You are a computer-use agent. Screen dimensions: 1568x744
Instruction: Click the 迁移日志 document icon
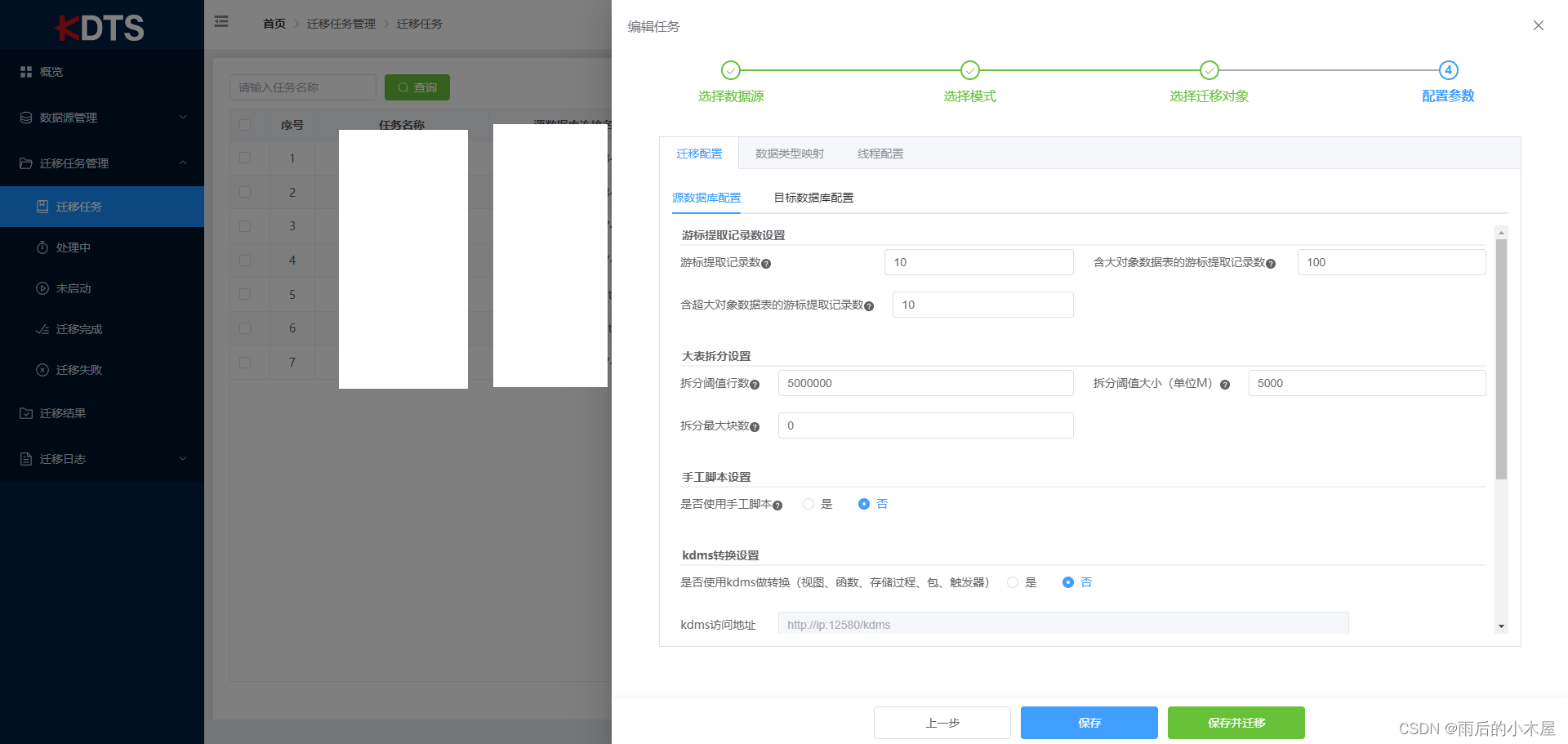click(26, 459)
